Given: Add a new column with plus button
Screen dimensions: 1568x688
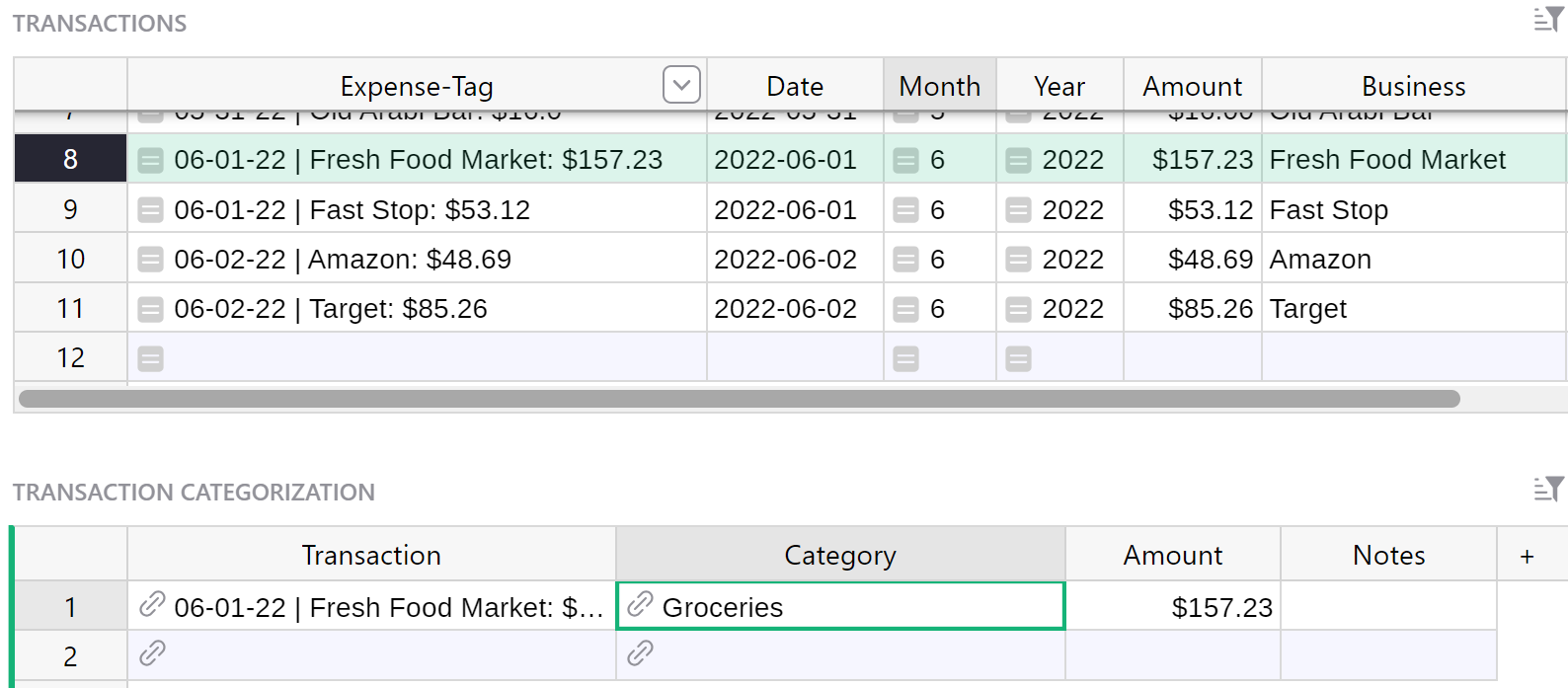Looking at the screenshot, I should 1528,556.
